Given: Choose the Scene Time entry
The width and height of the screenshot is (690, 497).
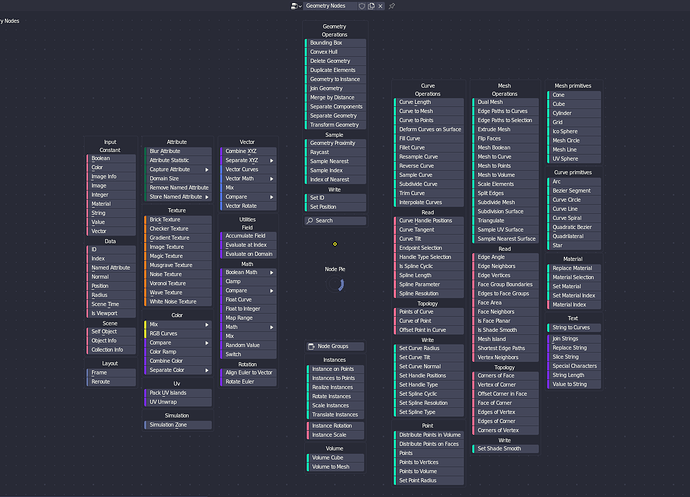Looking at the screenshot, I should [111, 304].
